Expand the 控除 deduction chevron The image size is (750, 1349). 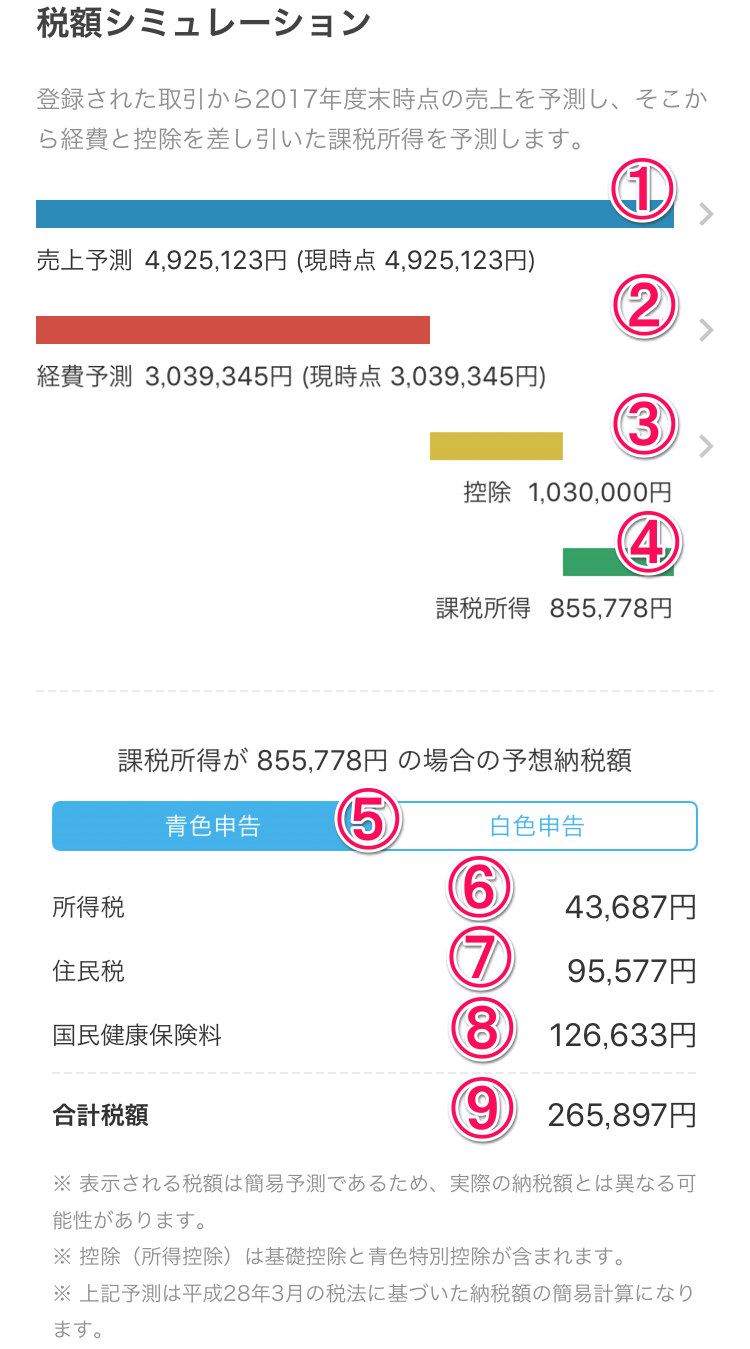click(706, 446)
